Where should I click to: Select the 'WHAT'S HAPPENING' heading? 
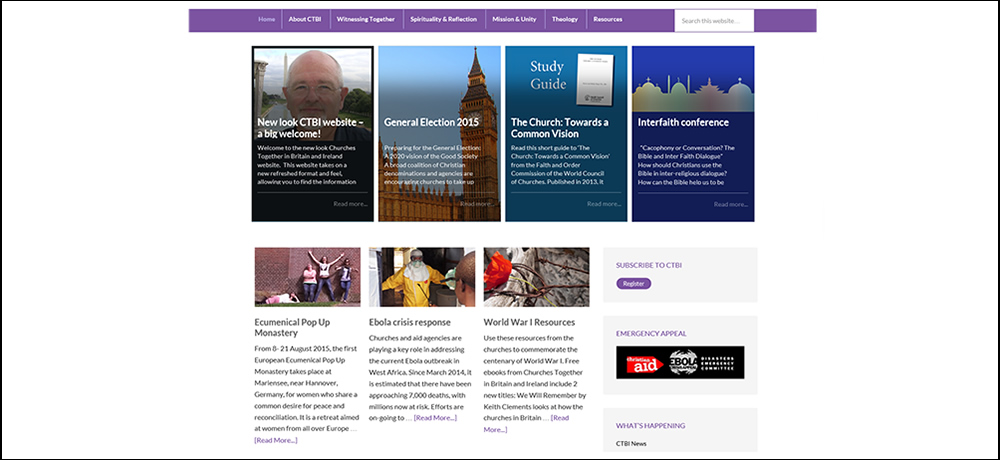click(x=651, y=426)
